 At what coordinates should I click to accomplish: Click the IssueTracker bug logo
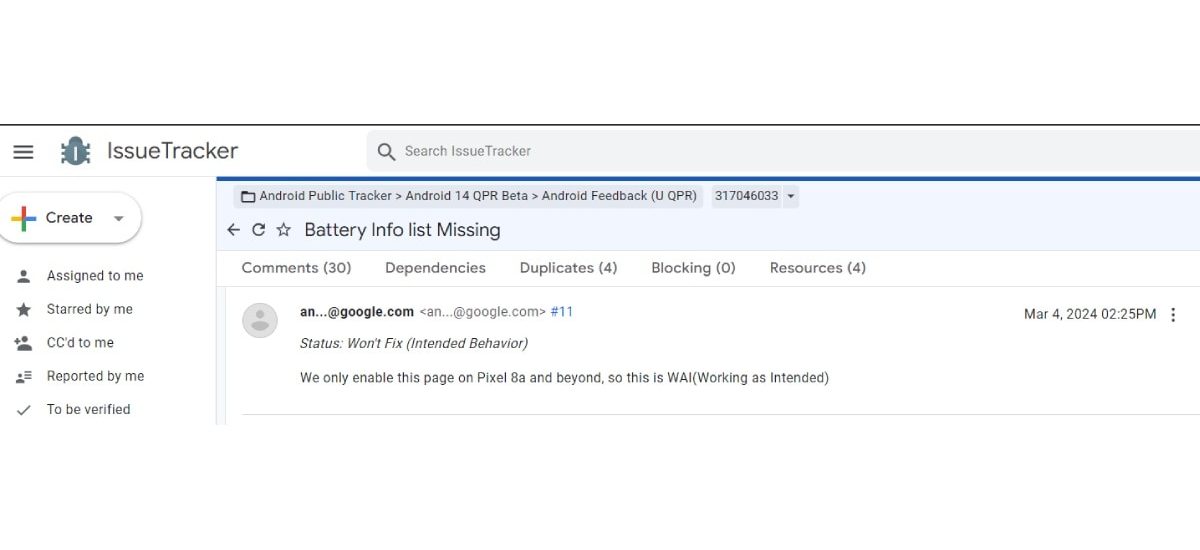point(75,151)
